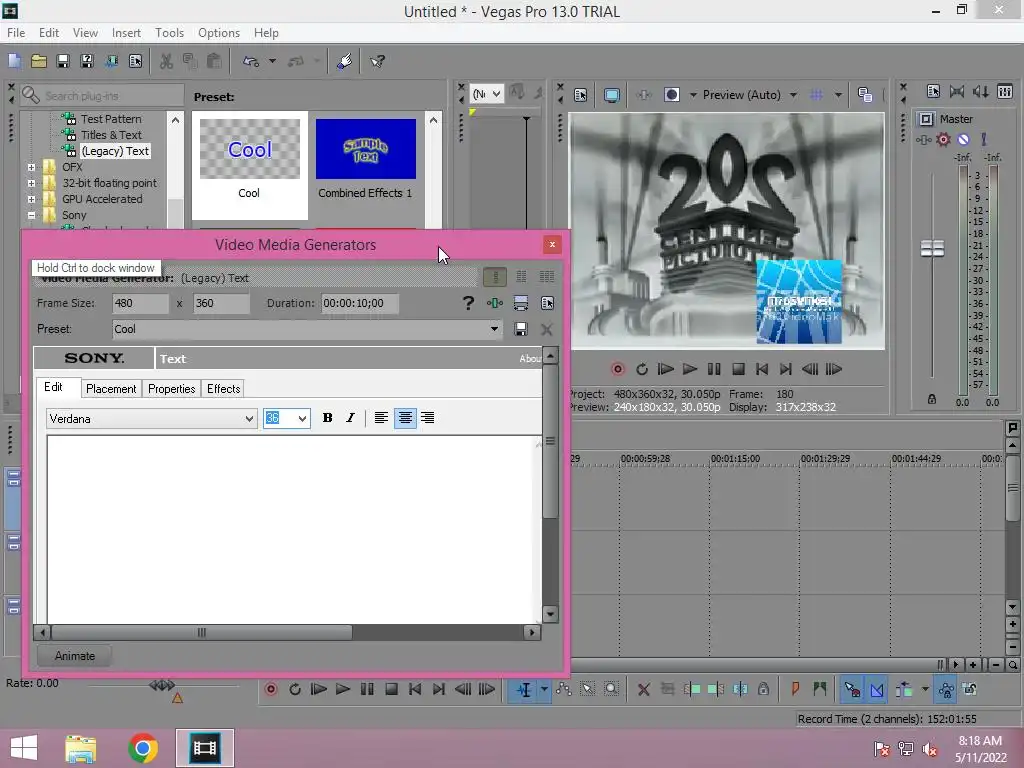This screenshot has height=768, width=1024.
Task: Adjust the Master volume fader
Action: click(x=932, y=249)
